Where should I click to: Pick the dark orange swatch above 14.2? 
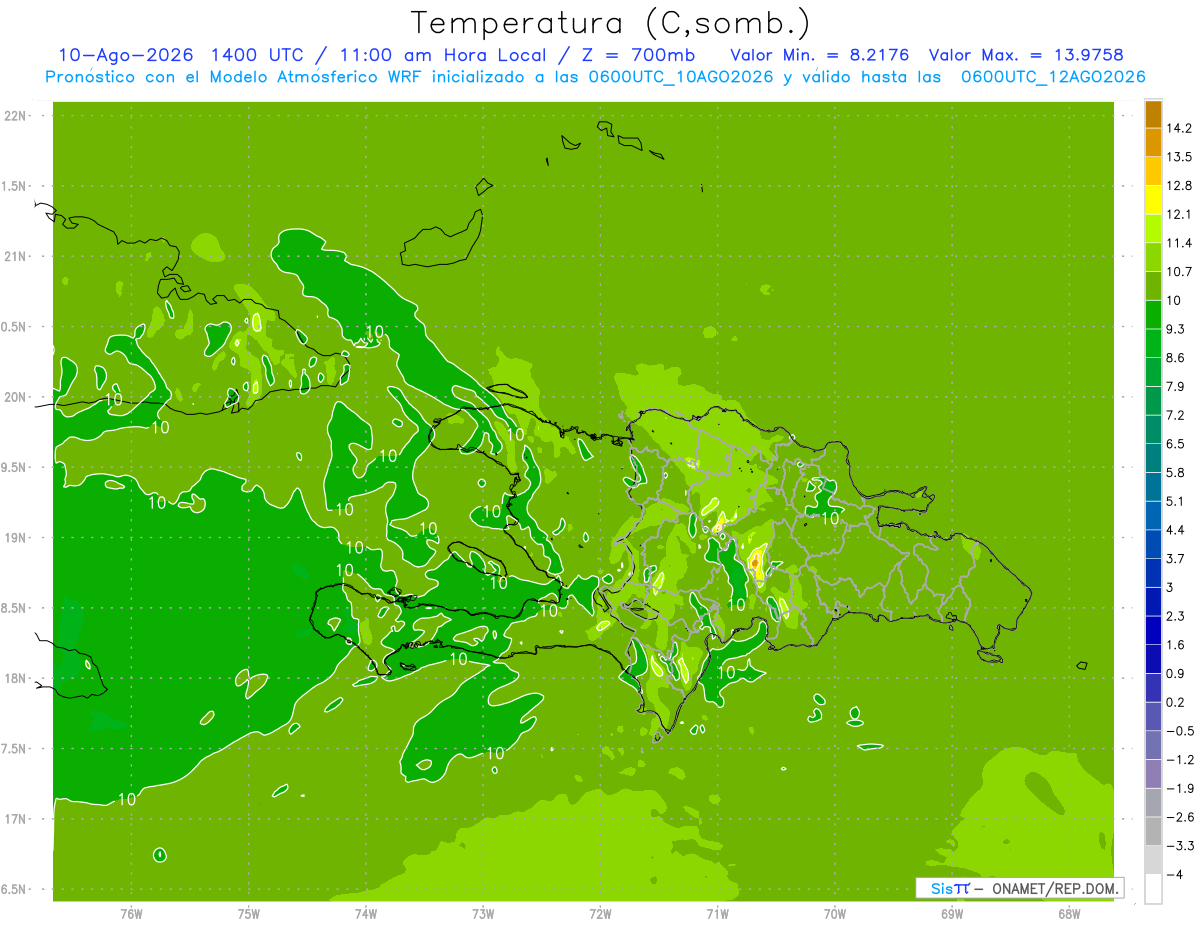[1153, 114]
